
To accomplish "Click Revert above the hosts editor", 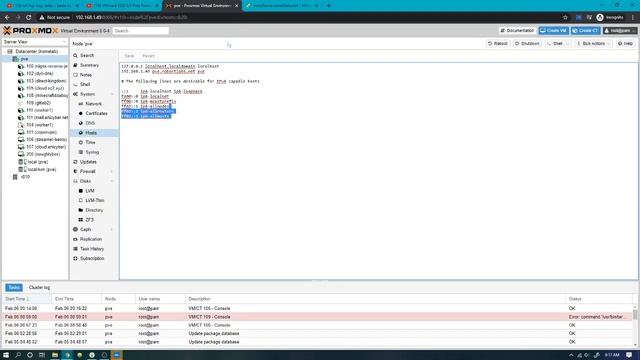I will pyautogui.click(x=148, y=56).
